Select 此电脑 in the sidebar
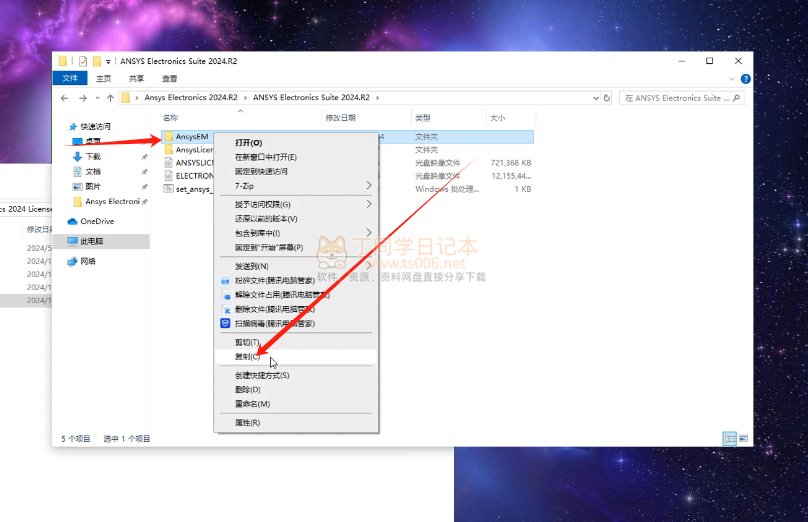The height and width of the screenshot is (522, 808). click(92, 241)
